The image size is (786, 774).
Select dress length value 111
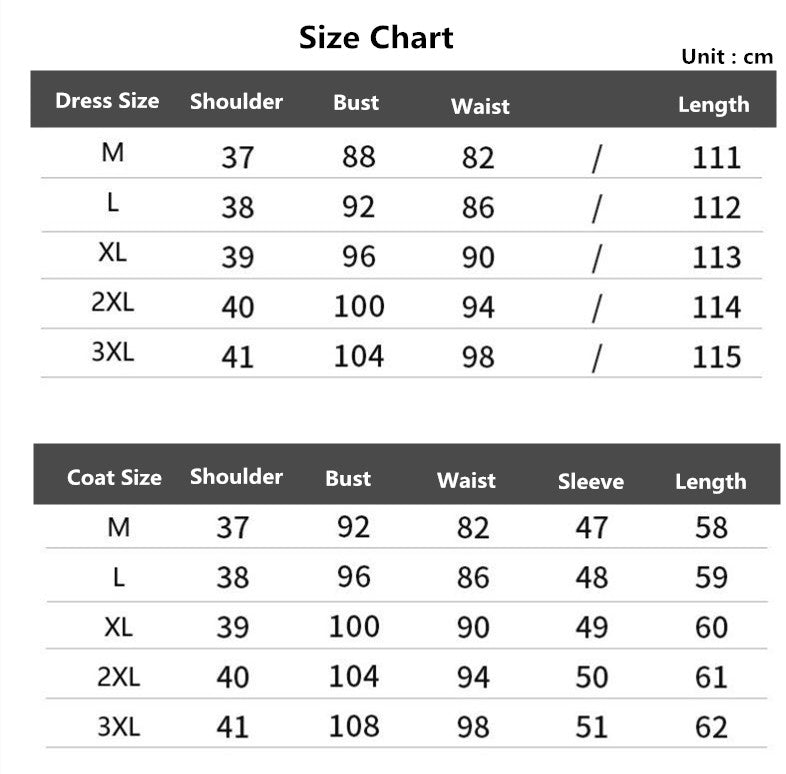click(x=716, y=158)
